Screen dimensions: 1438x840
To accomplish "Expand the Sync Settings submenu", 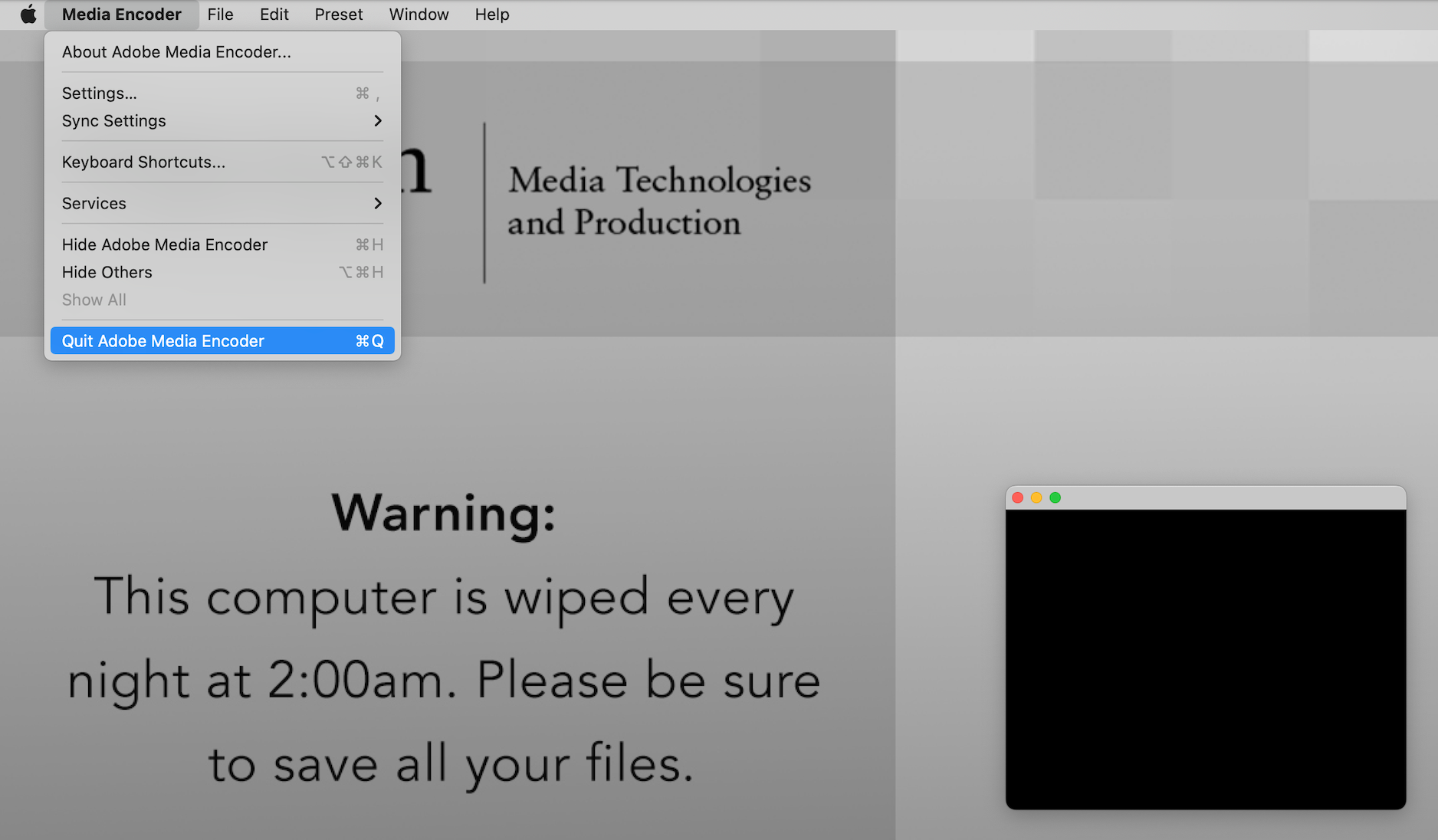I will tap(222, 121).
